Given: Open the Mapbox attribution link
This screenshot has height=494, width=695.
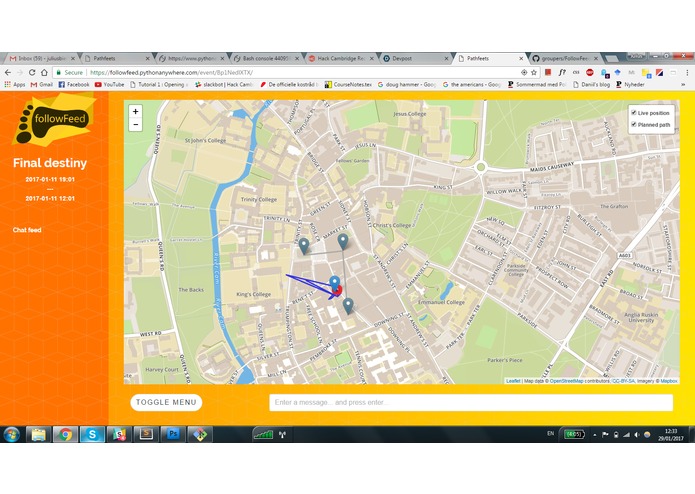Looking at the screenshot, I should click(669, 381).
